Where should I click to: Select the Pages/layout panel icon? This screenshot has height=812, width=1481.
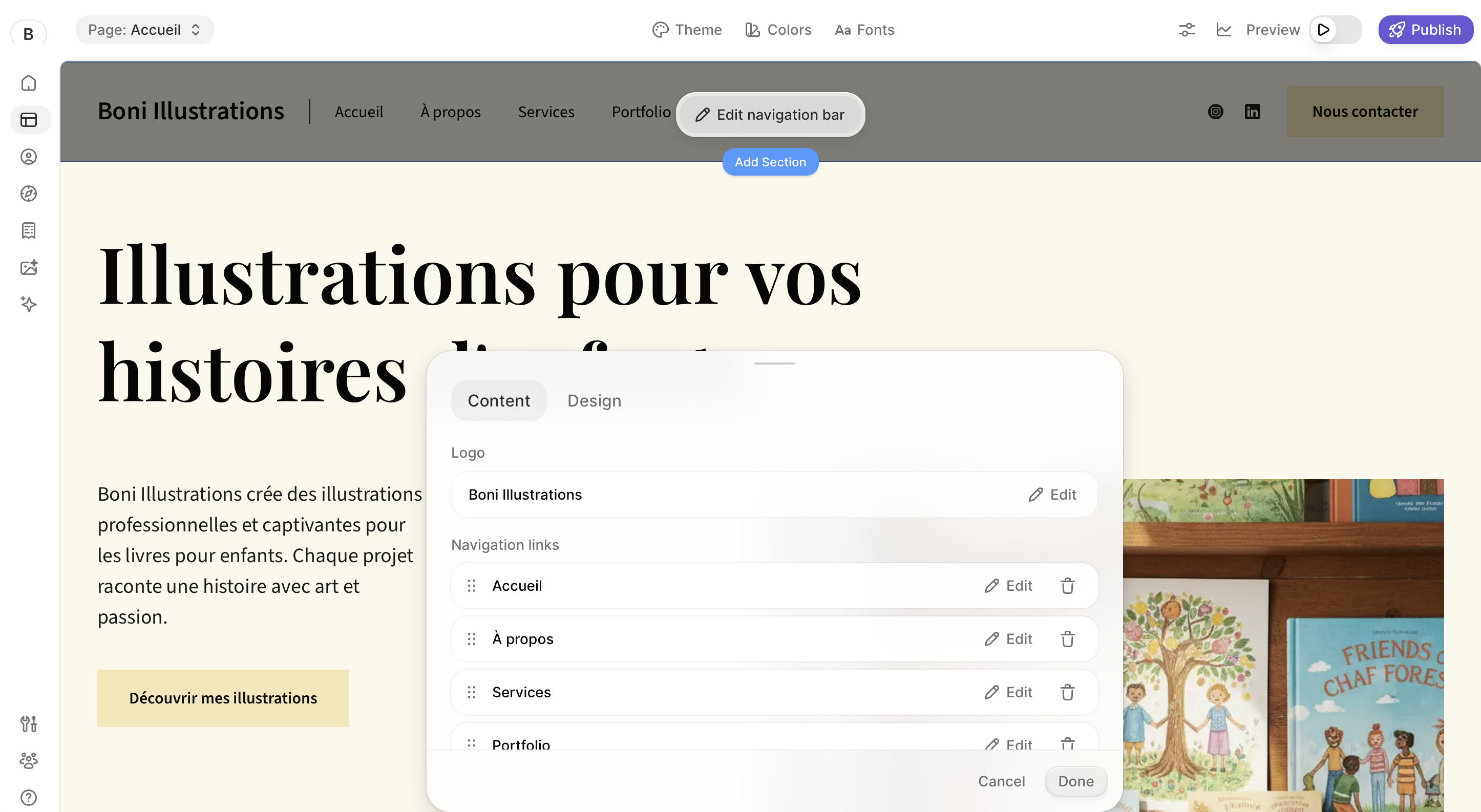coord(28,119)
